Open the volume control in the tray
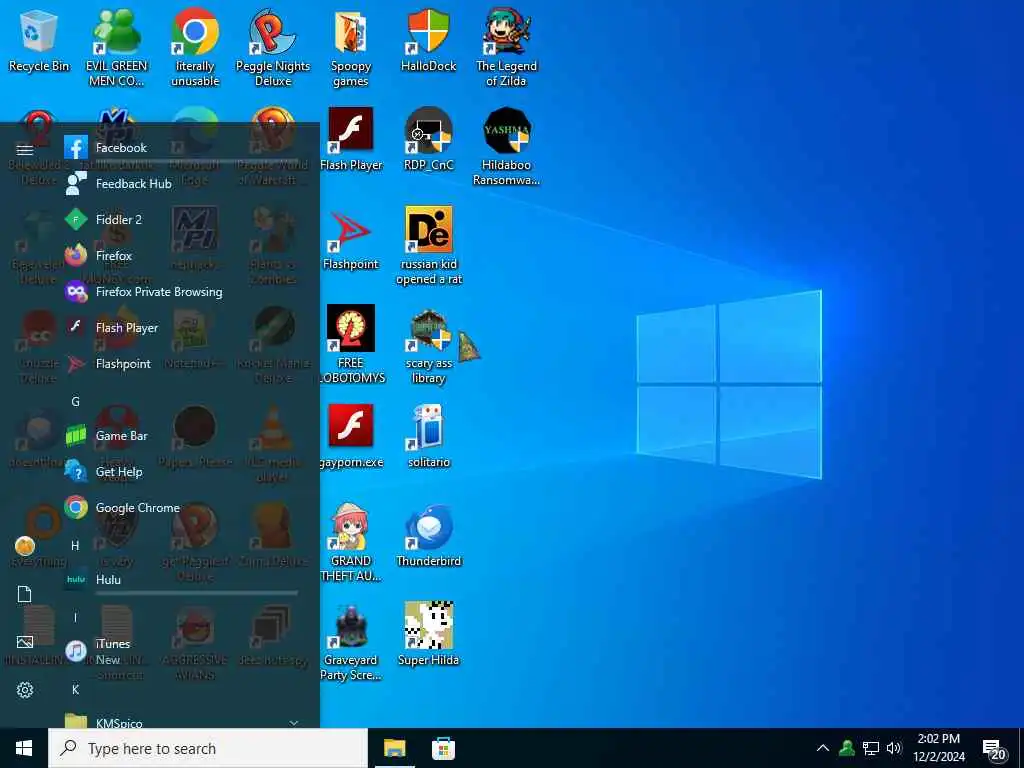 point(894,748)
